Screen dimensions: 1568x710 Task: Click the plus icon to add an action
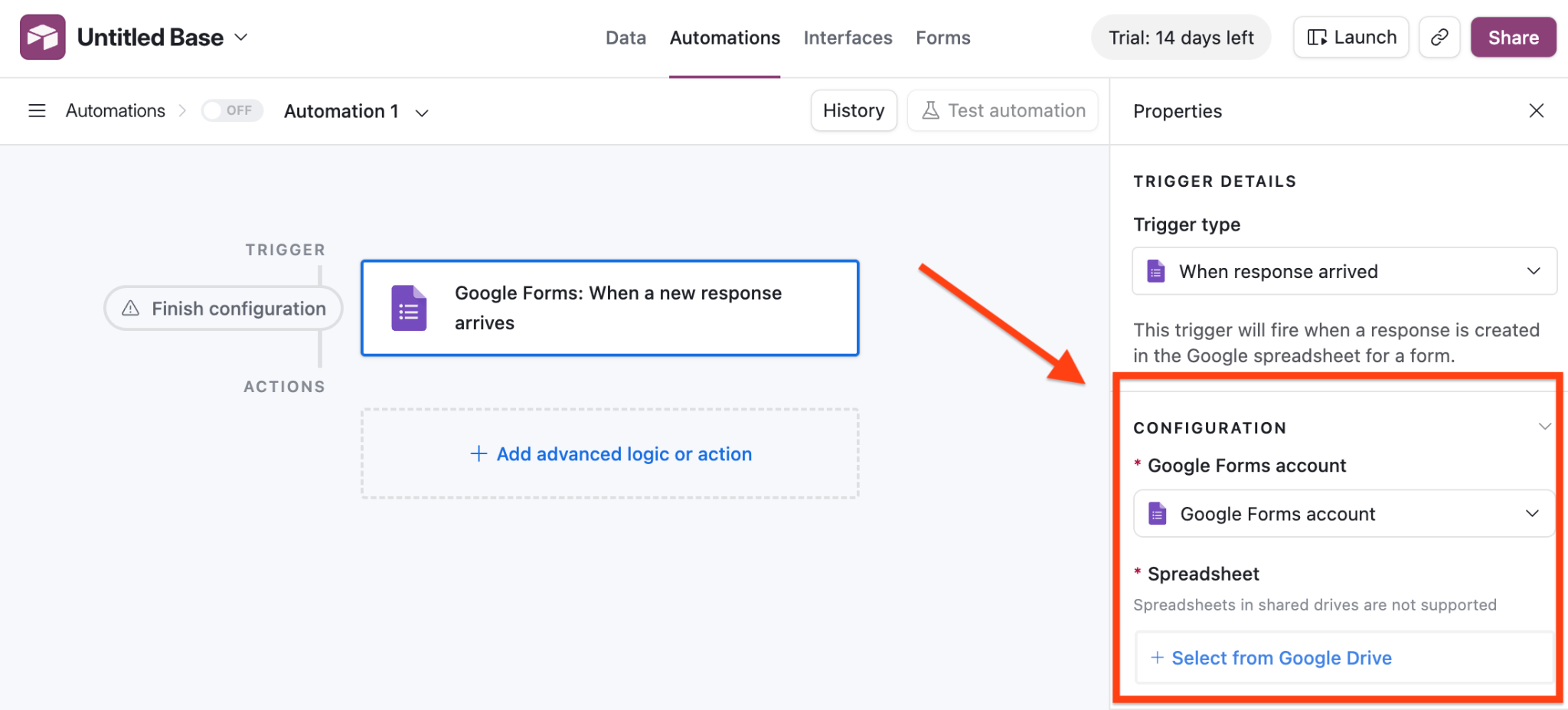click(478, 453)
